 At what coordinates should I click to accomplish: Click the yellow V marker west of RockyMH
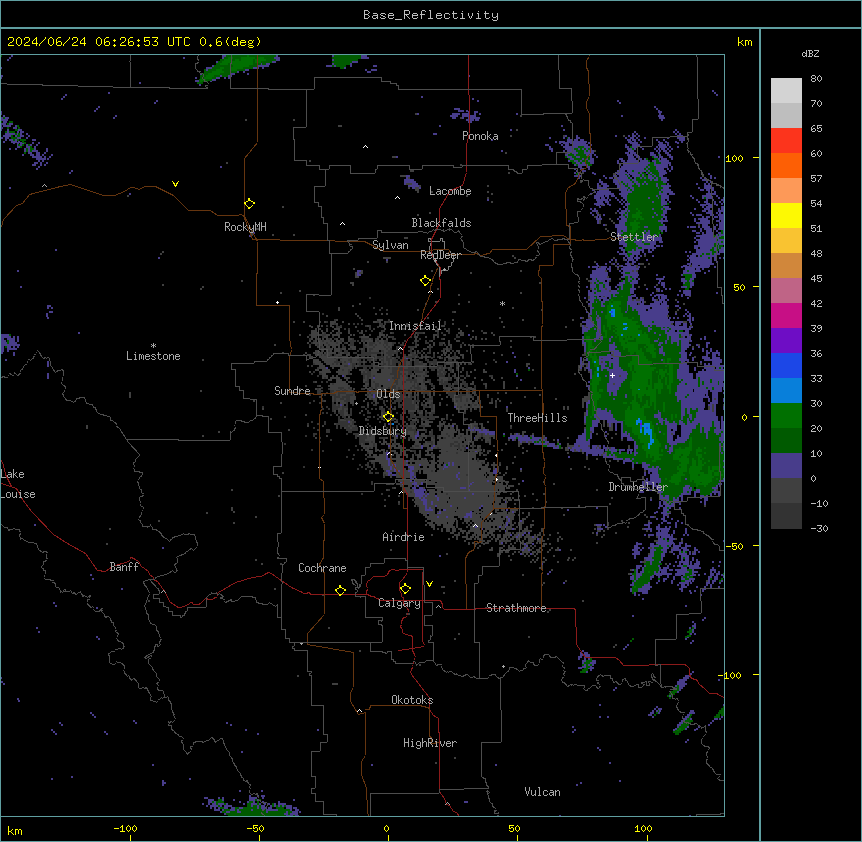coord(175,184)
